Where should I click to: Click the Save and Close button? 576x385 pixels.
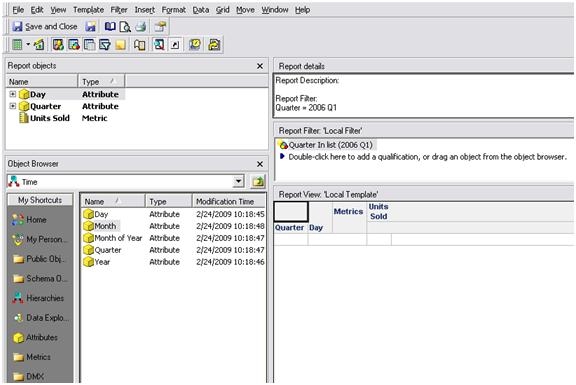(45, 26)
